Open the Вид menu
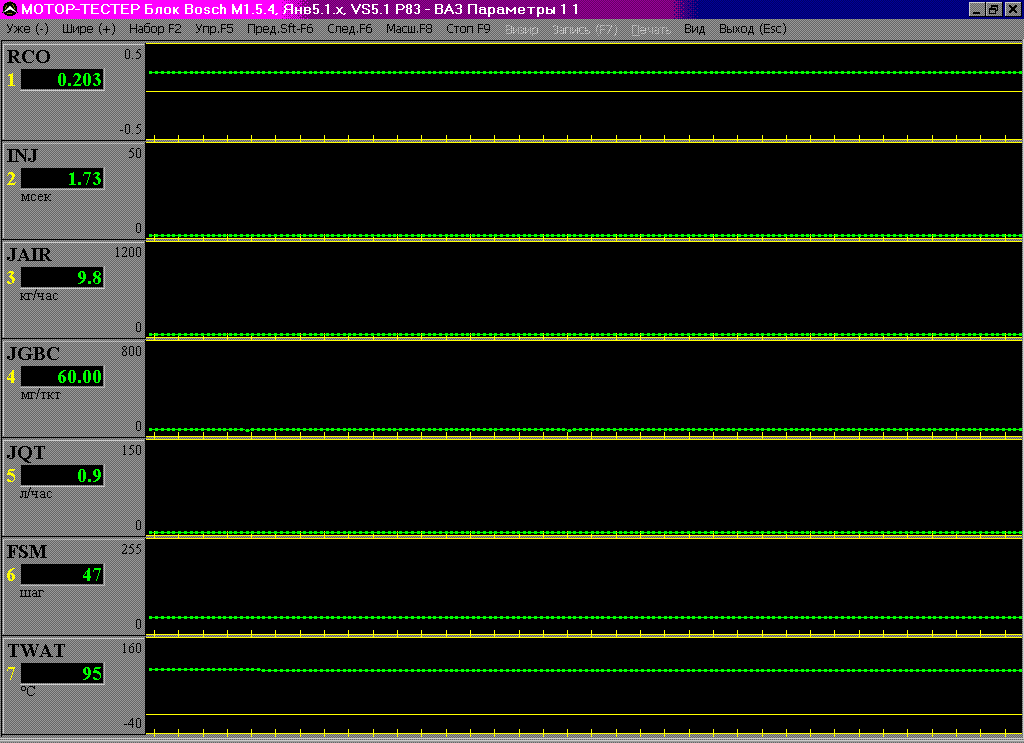This screenshot has width=1024, height=743. coord(694,29)
